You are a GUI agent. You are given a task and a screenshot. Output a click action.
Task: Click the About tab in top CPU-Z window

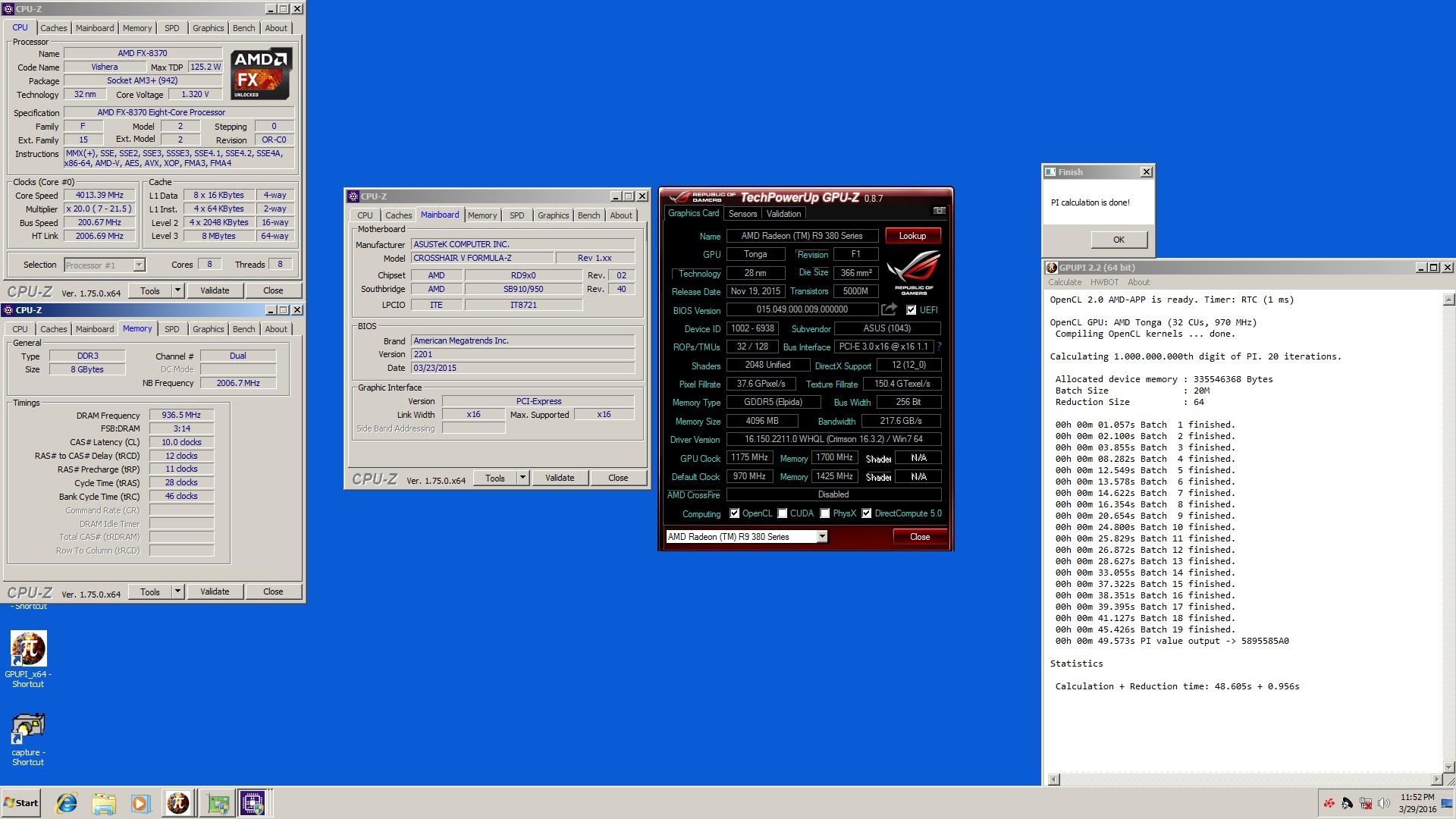[x=276, y=28]
